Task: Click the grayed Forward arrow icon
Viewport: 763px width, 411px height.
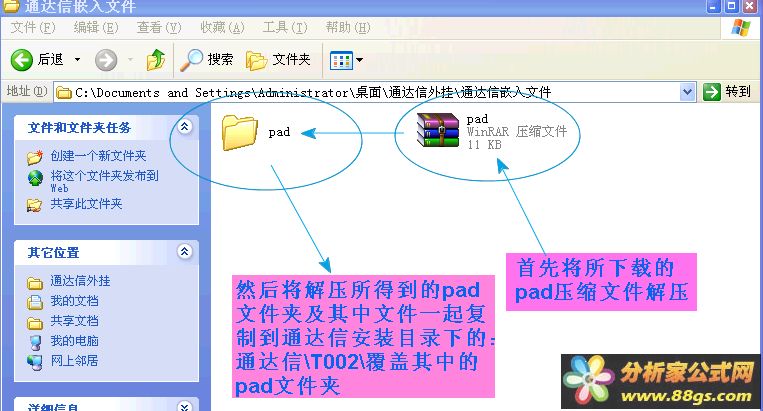Action: pos(106,60)
